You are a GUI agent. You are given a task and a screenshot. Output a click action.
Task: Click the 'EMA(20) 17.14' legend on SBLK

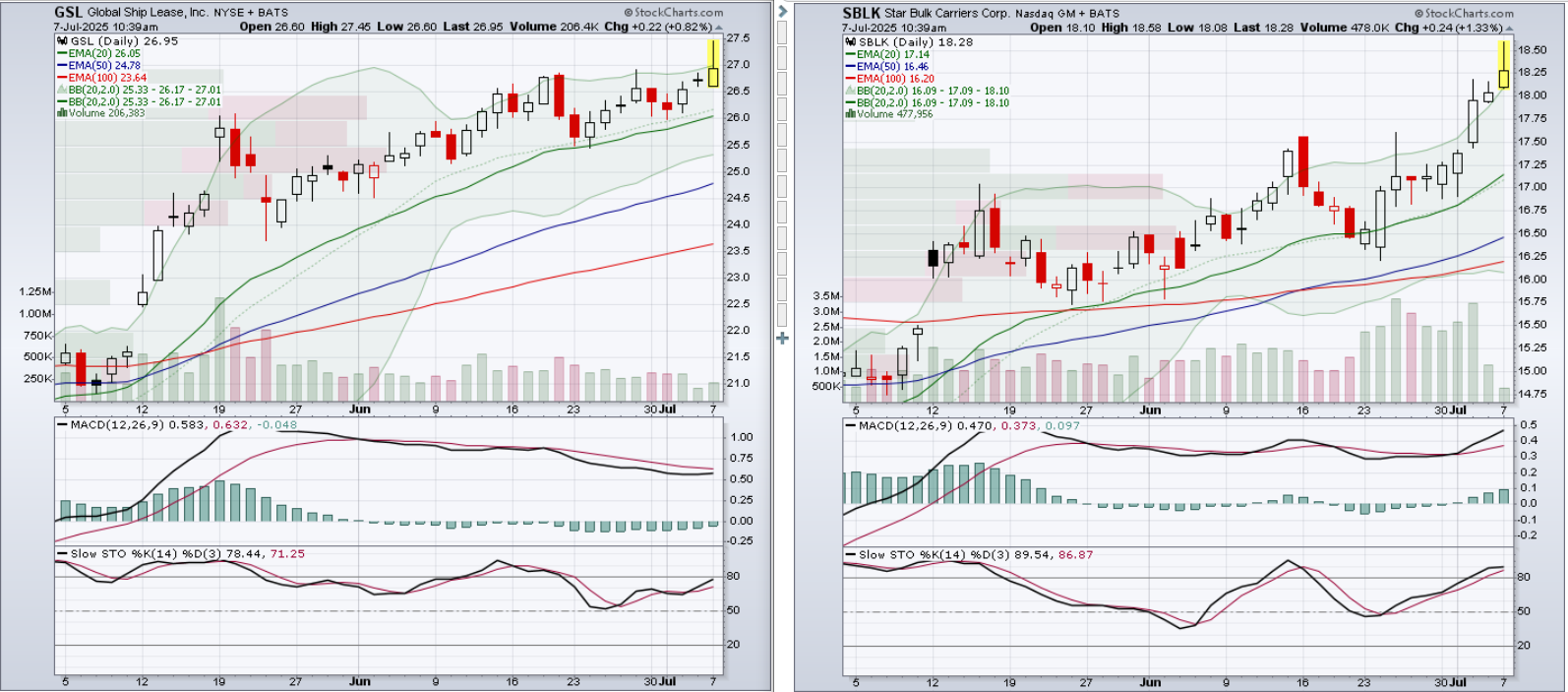[x=893, y=55]
